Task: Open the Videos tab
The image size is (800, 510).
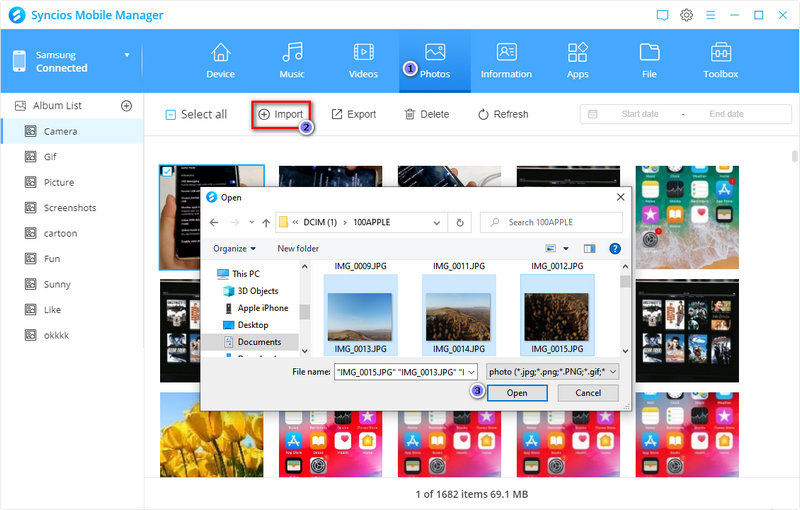Action: click(363, 61)
